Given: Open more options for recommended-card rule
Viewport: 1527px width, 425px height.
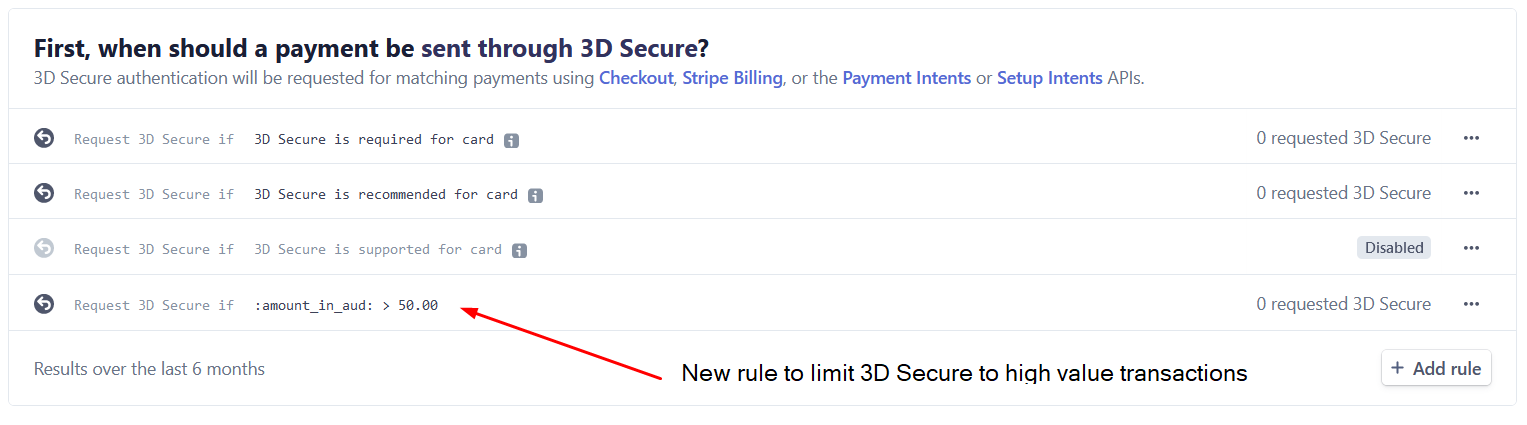Looking at the screenshot, I should (1471, 193).
